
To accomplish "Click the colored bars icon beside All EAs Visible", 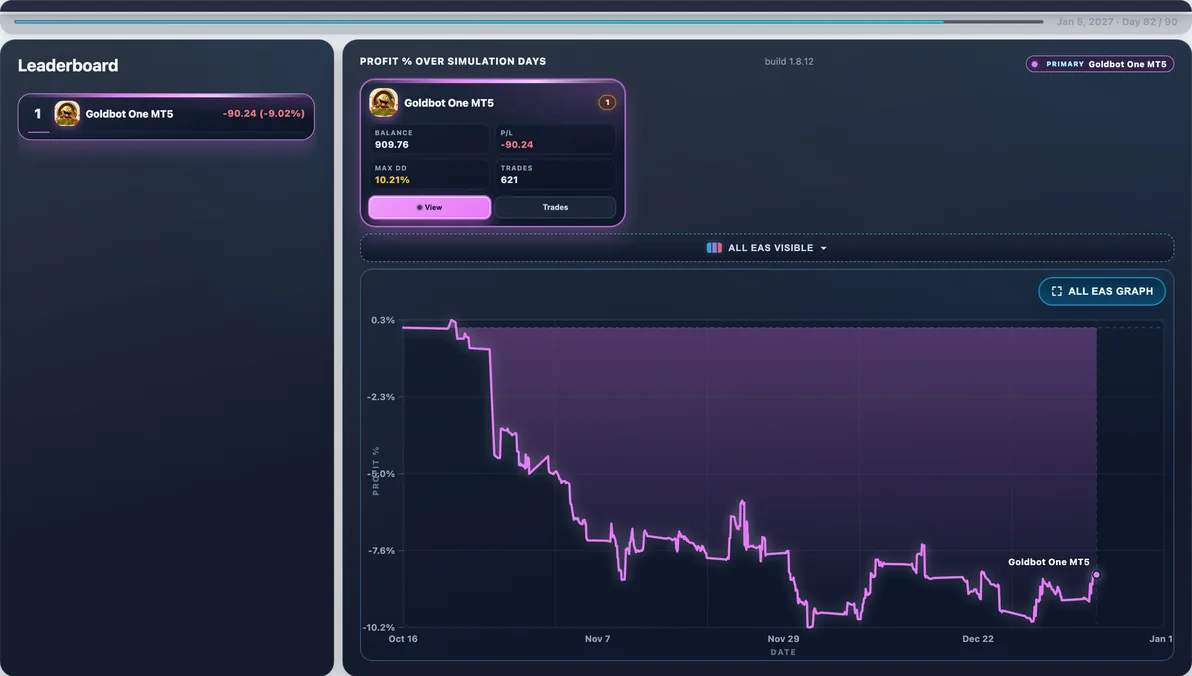I will pyautogui.click(x=714, y=248).
